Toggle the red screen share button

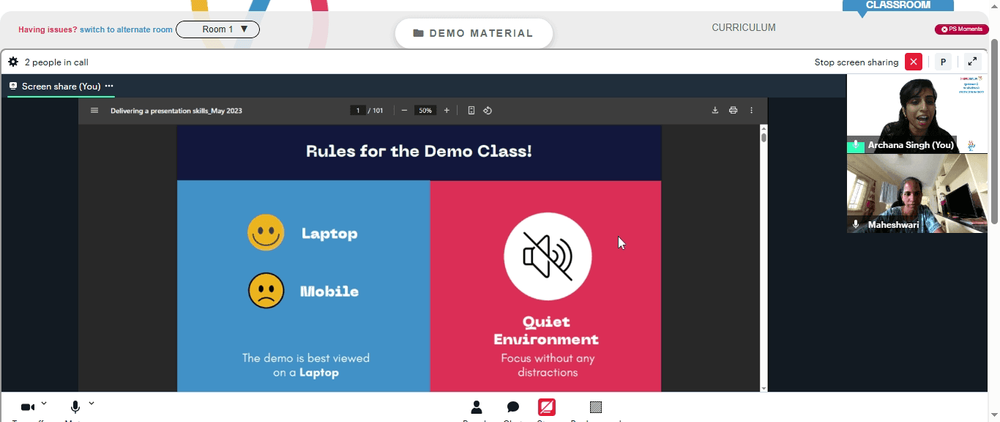point(547,407)
